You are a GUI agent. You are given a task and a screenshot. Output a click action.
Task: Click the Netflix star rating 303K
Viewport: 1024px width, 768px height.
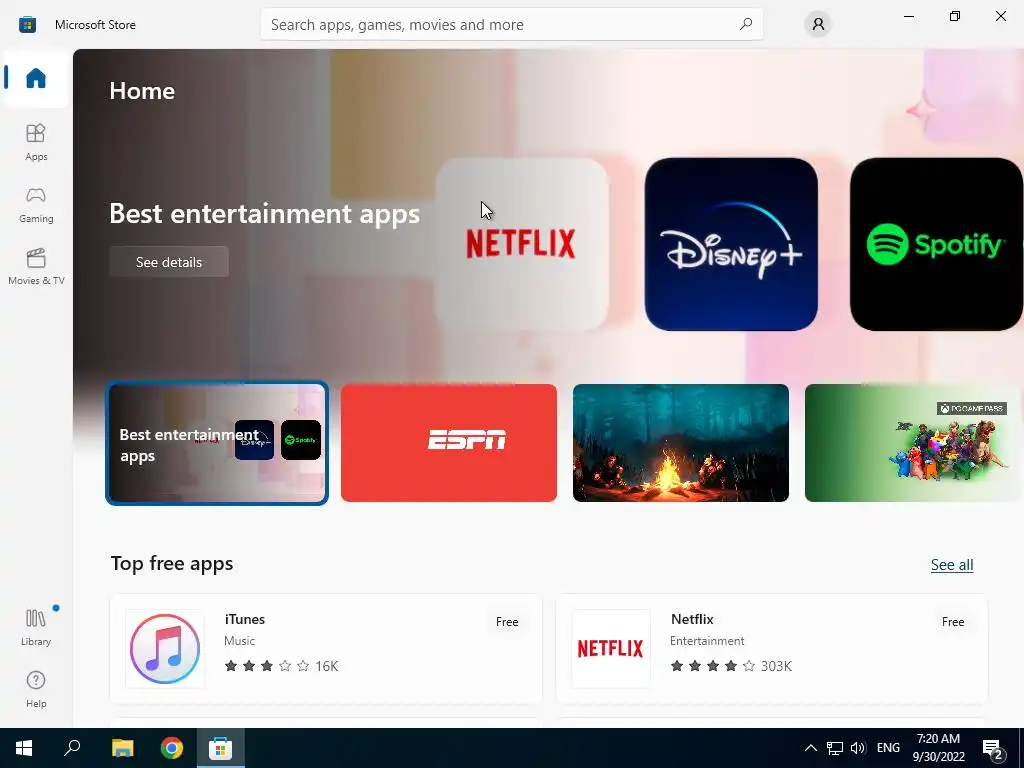[731, 666]
